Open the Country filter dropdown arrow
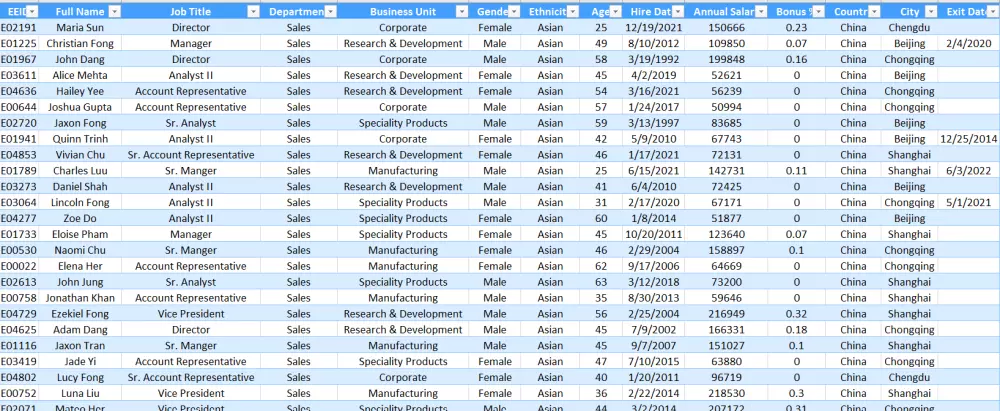Image resolution: width=1000 pixels, height=411 pixels. (874, 12)
